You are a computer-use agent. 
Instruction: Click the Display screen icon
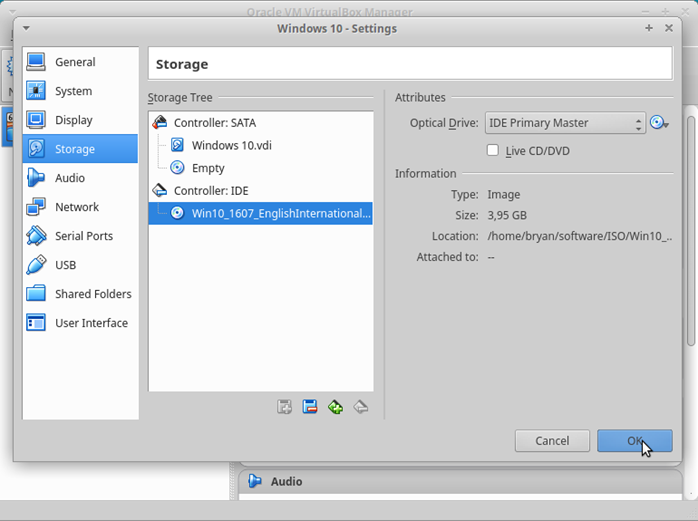pos(36,119)
